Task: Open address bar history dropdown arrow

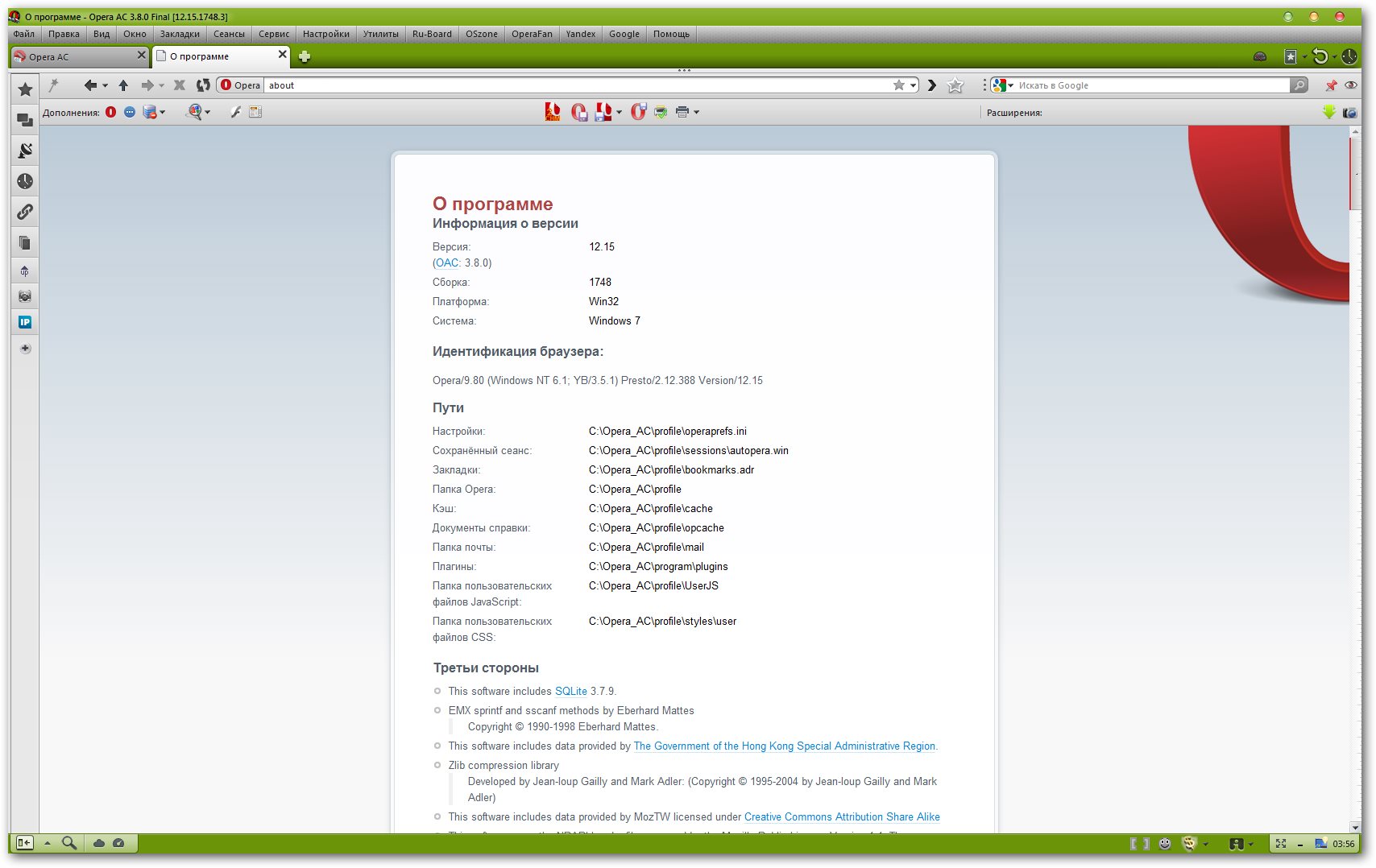Action: (914, 85)
